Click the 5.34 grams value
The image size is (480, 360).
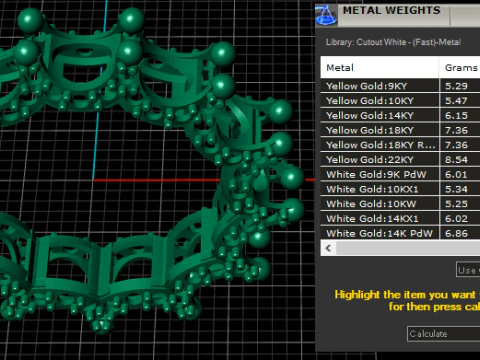[x=456, y=189]
